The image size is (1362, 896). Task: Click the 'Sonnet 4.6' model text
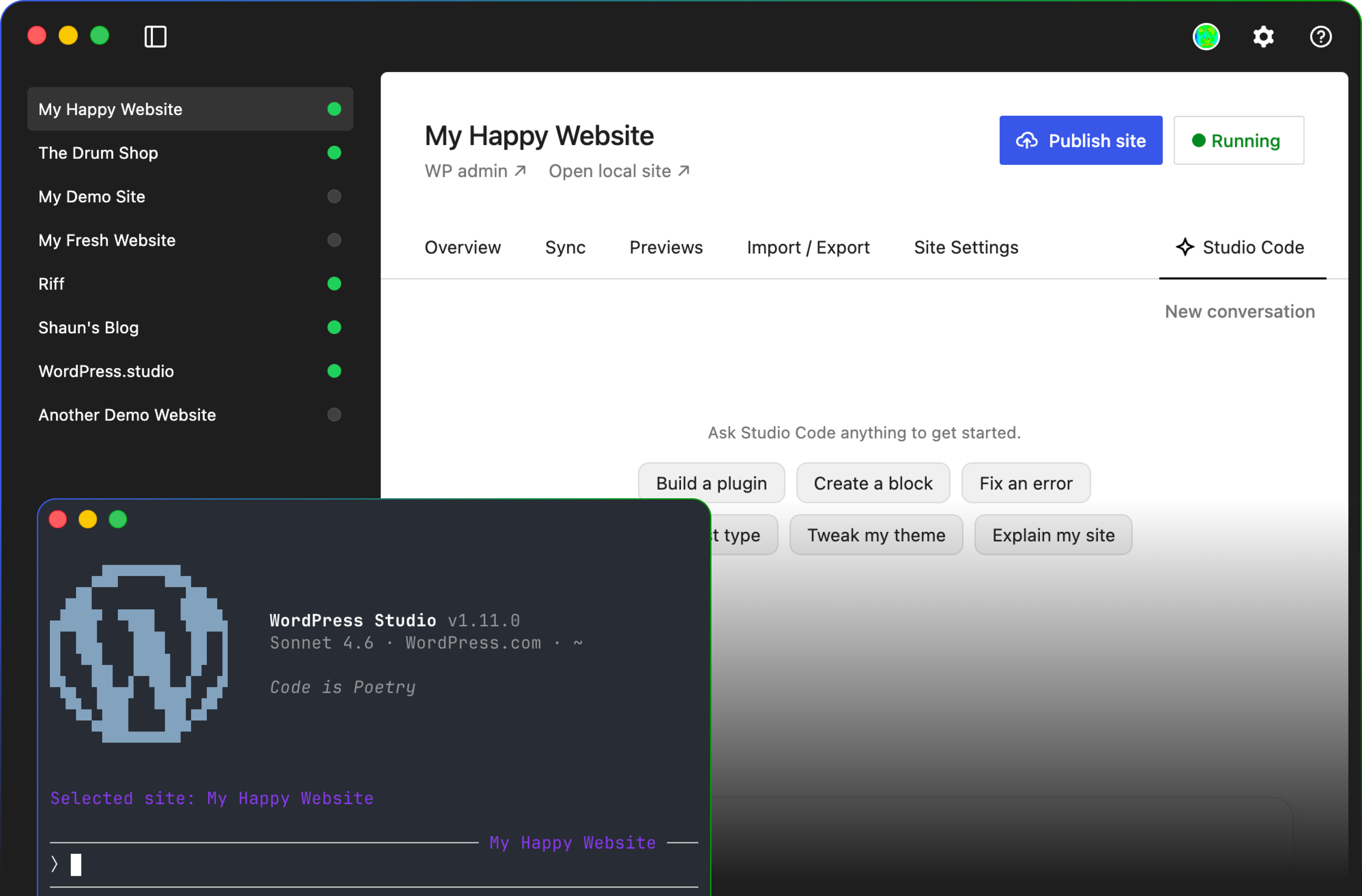[x=322, y=643]
